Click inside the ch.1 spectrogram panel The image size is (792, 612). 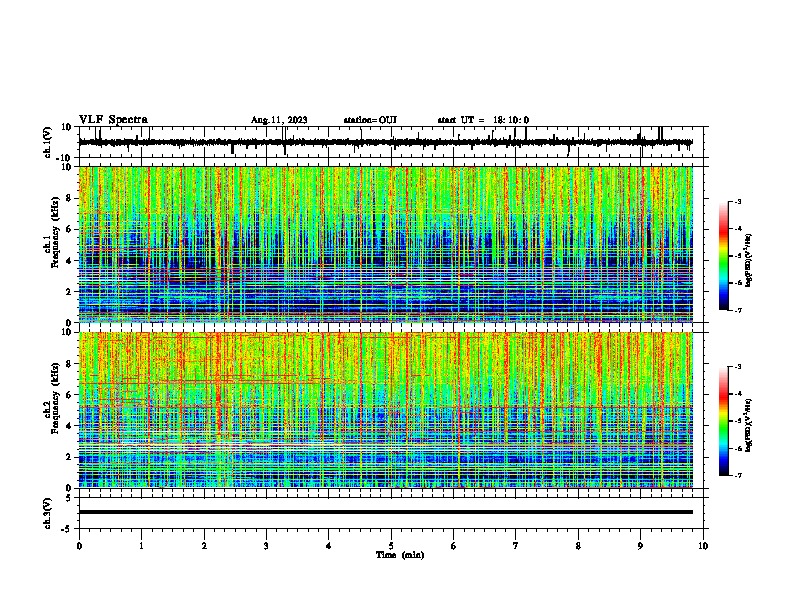tap(385, 244)
